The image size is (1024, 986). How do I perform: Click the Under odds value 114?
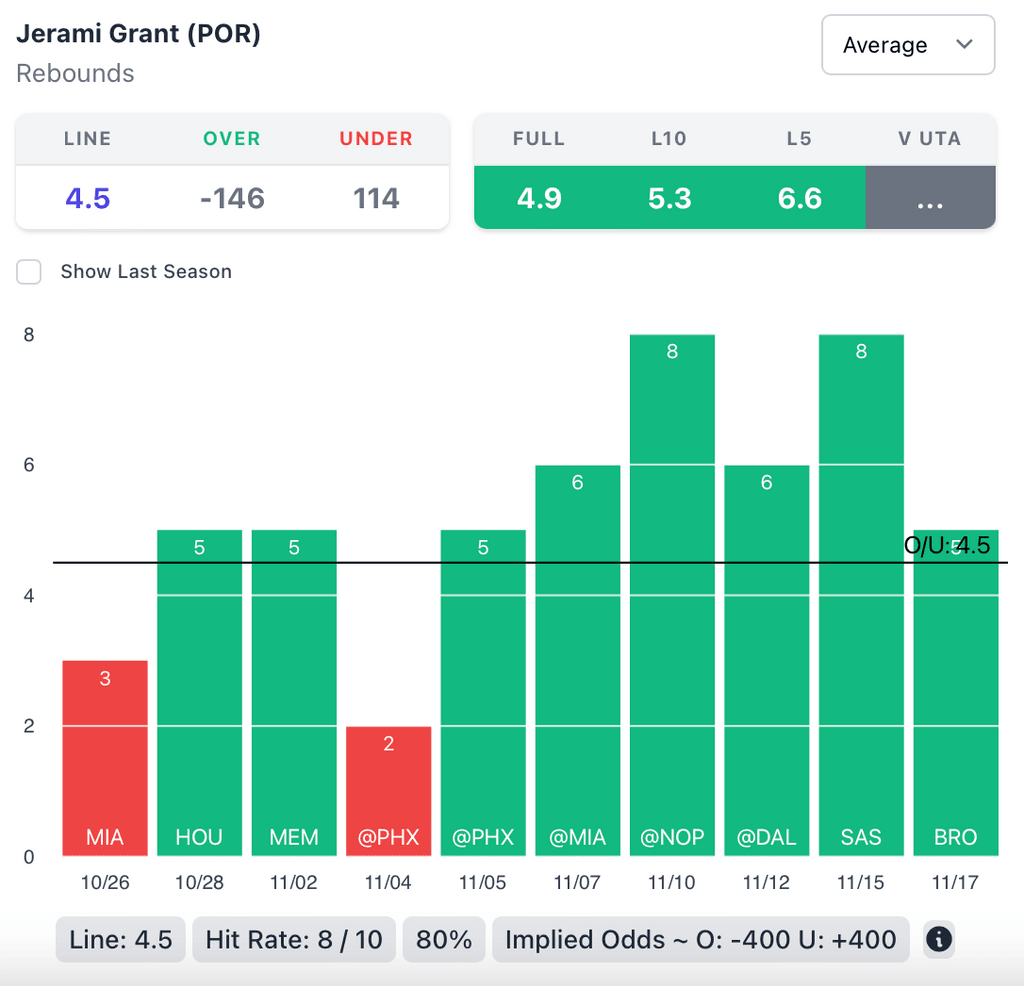pyautogui.click(x=376, y=198)
